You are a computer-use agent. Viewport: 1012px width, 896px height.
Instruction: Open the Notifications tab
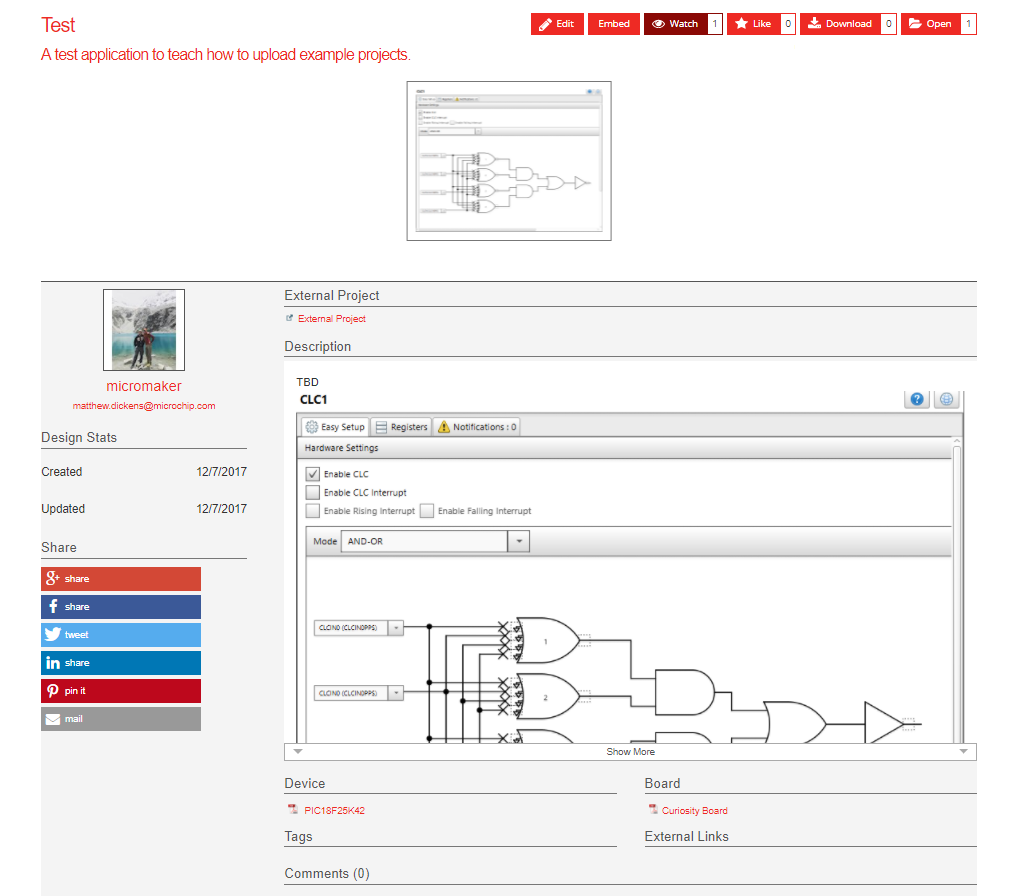pyautogui.click(x=477, y=427)
